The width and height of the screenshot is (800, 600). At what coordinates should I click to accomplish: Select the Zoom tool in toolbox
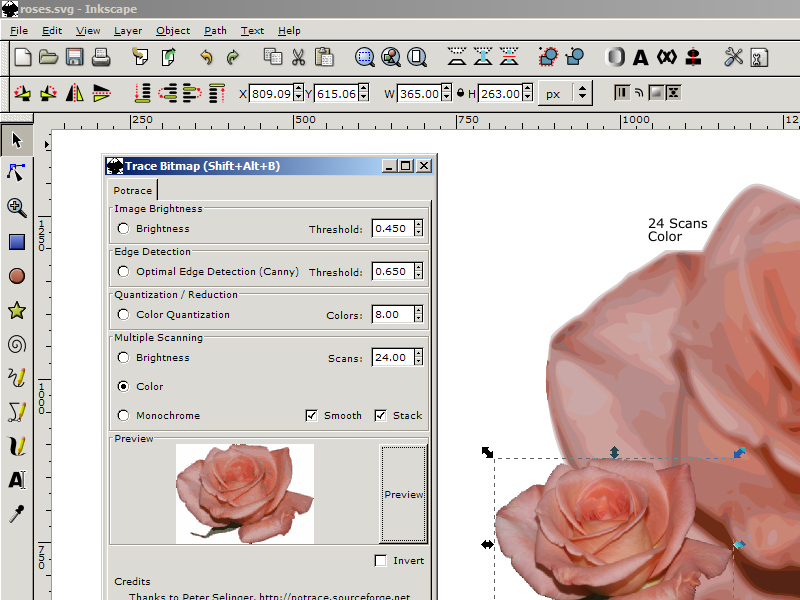tap(16, 207)
